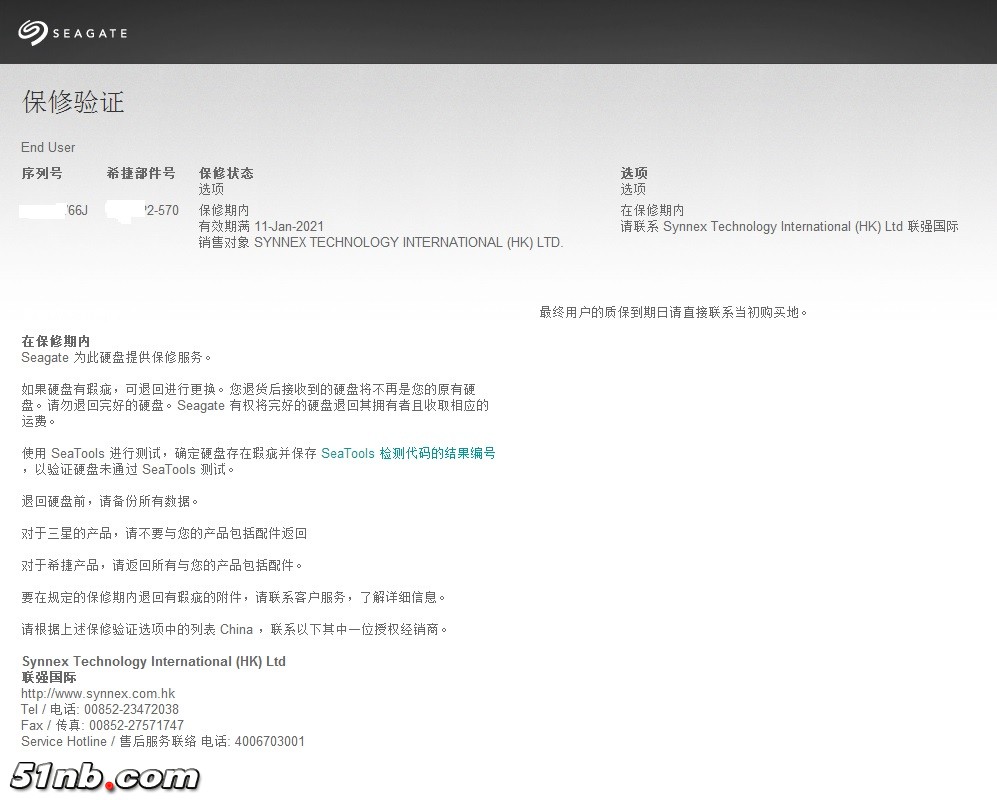997x800 pixels.
Task: Select 对于三星的产品 instruction line
Action: (164, 533)
